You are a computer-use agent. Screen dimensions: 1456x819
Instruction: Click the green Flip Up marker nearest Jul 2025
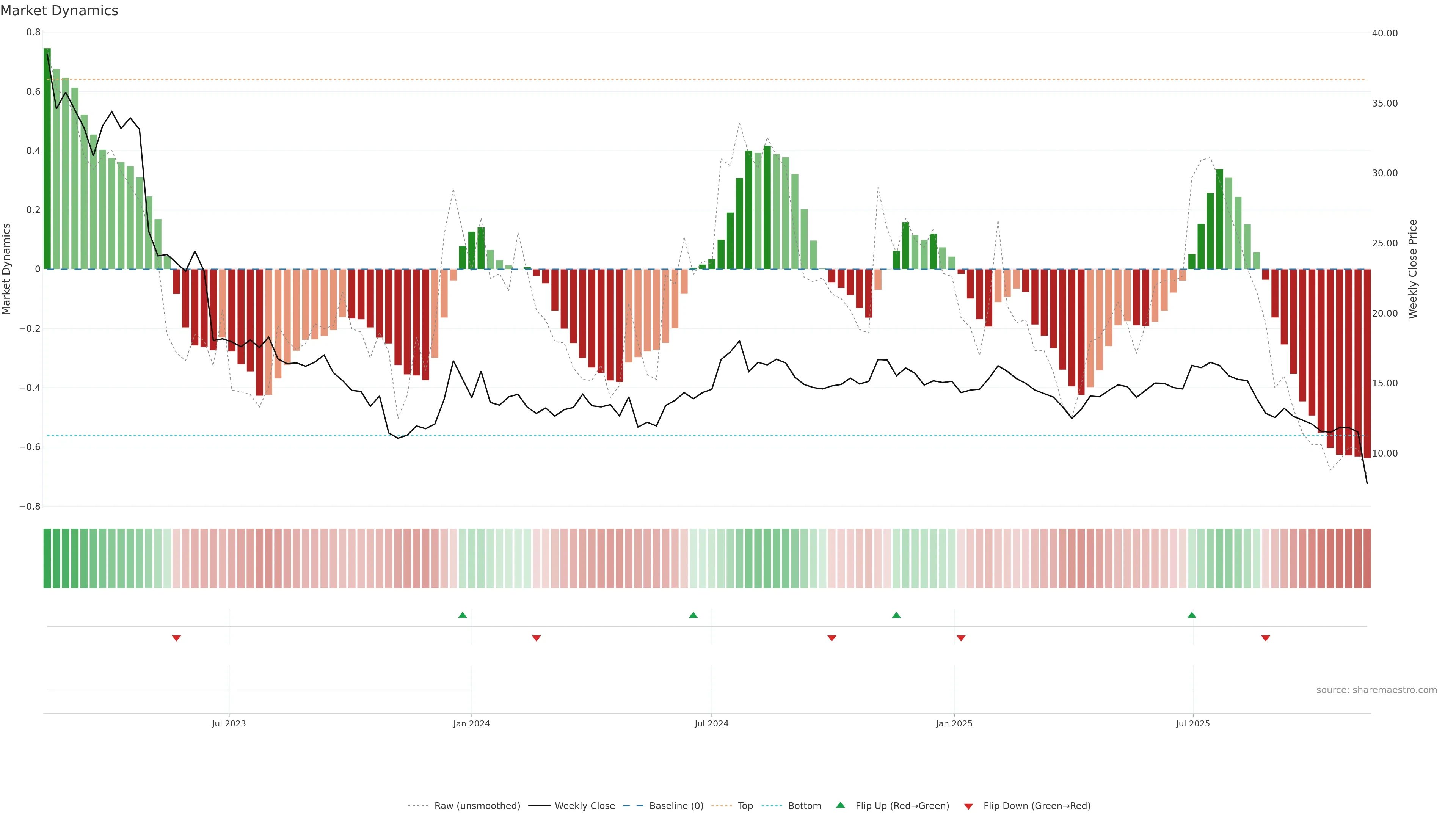tap(1191, 615)
